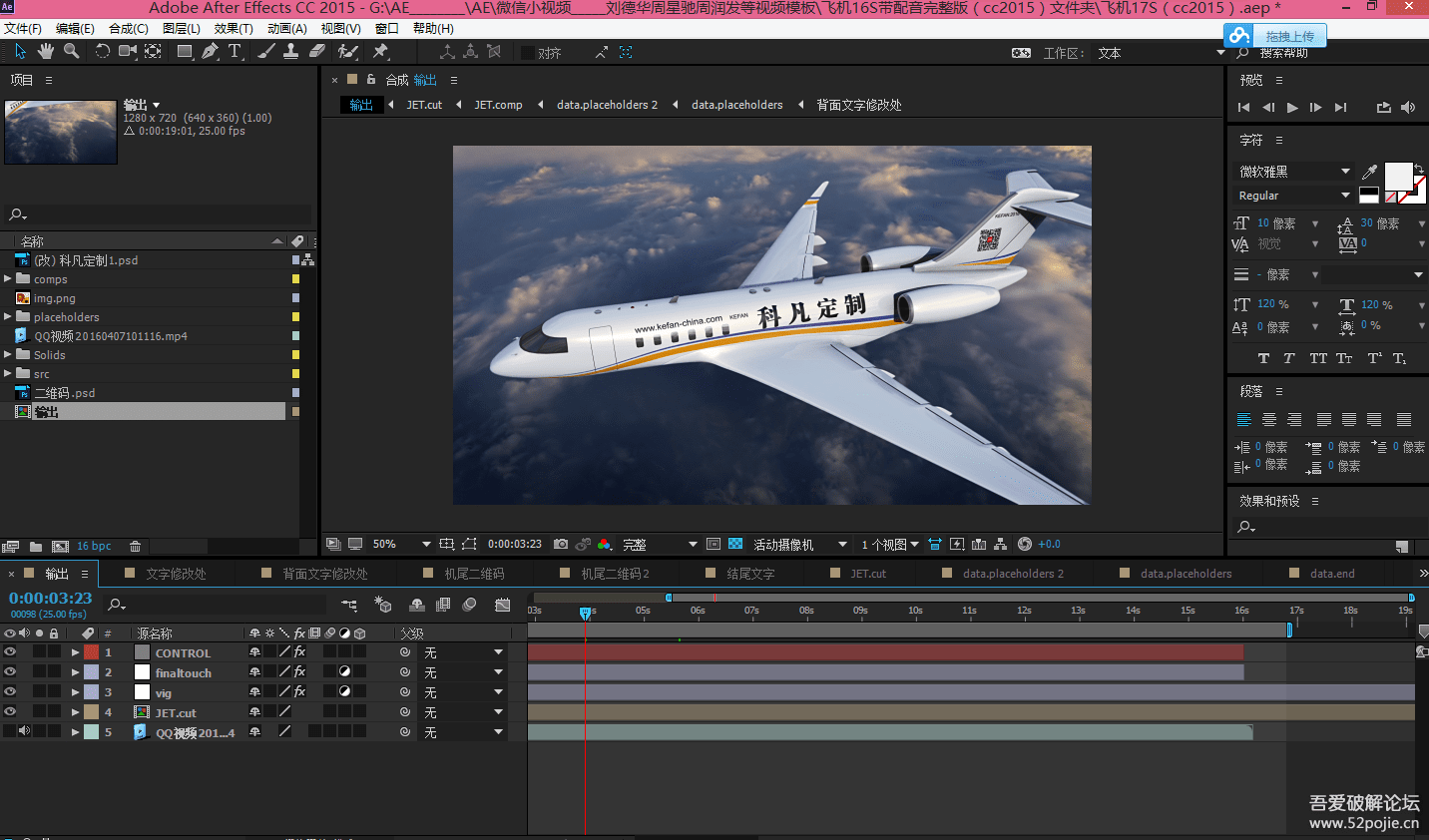The width and height of the screenshot is (1429, 840).
Task: Hide the JET.cut layer eye
Action: [10, 711]
